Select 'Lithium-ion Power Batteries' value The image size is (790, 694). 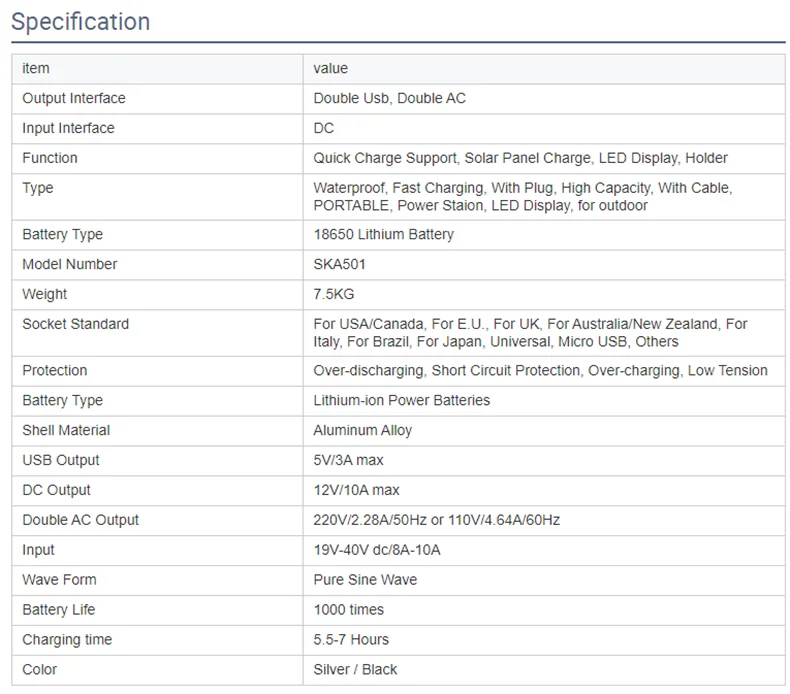pos(402,400)
